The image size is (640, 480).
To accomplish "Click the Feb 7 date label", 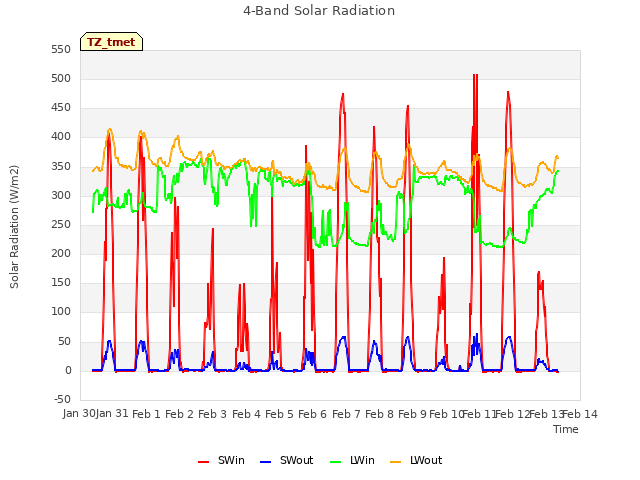I will (346, 414).
